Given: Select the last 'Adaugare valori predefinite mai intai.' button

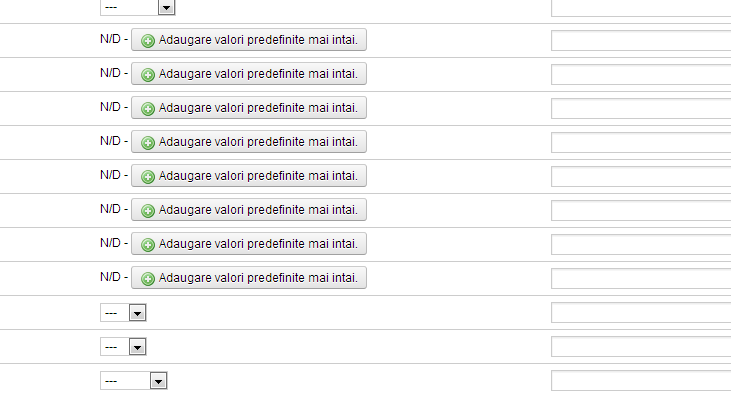Looking at the screenshot, I should (x=249, y=278).
